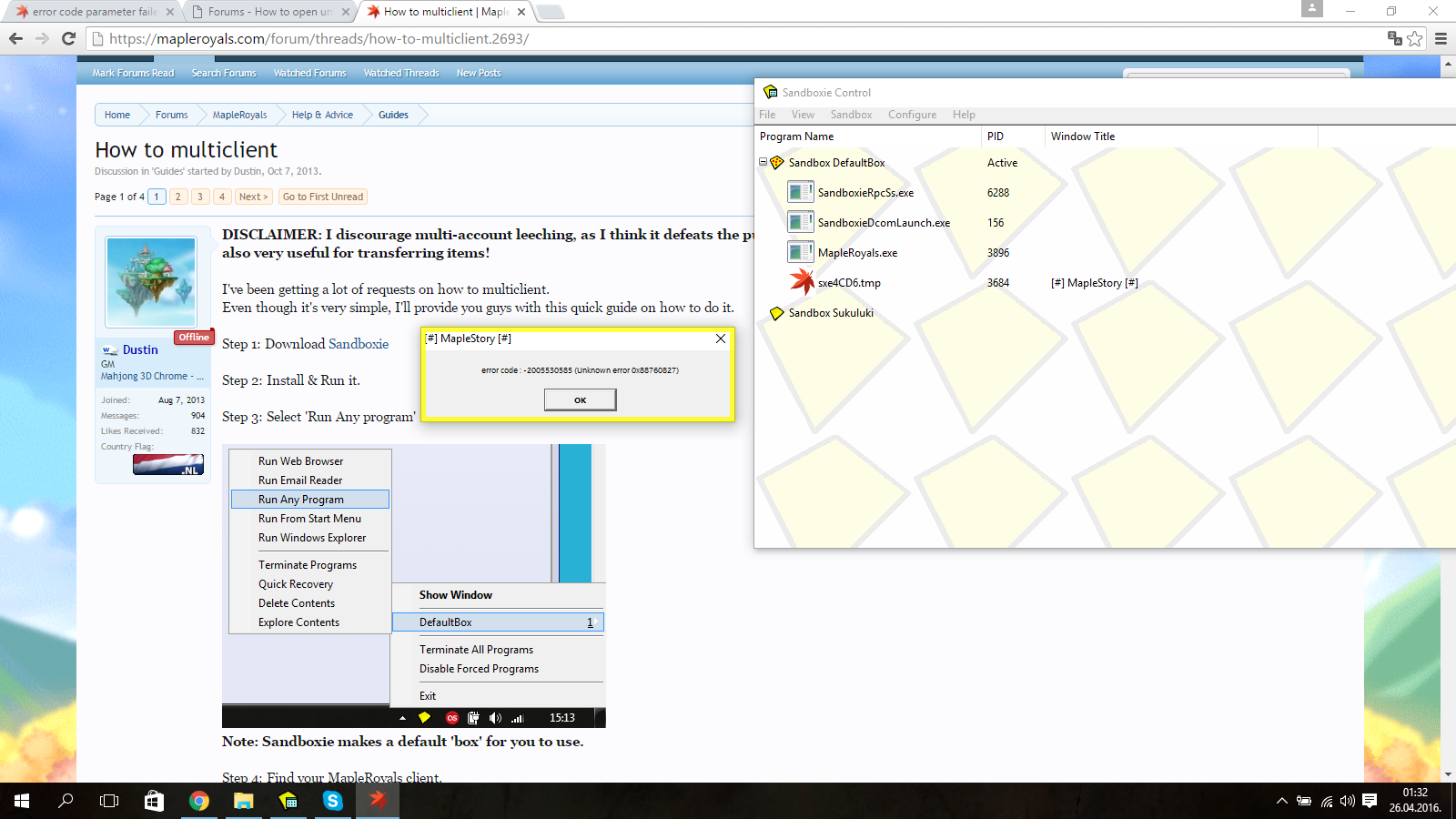
Task: Bookmark this page with the star icon
Action: pos(1415,38)
